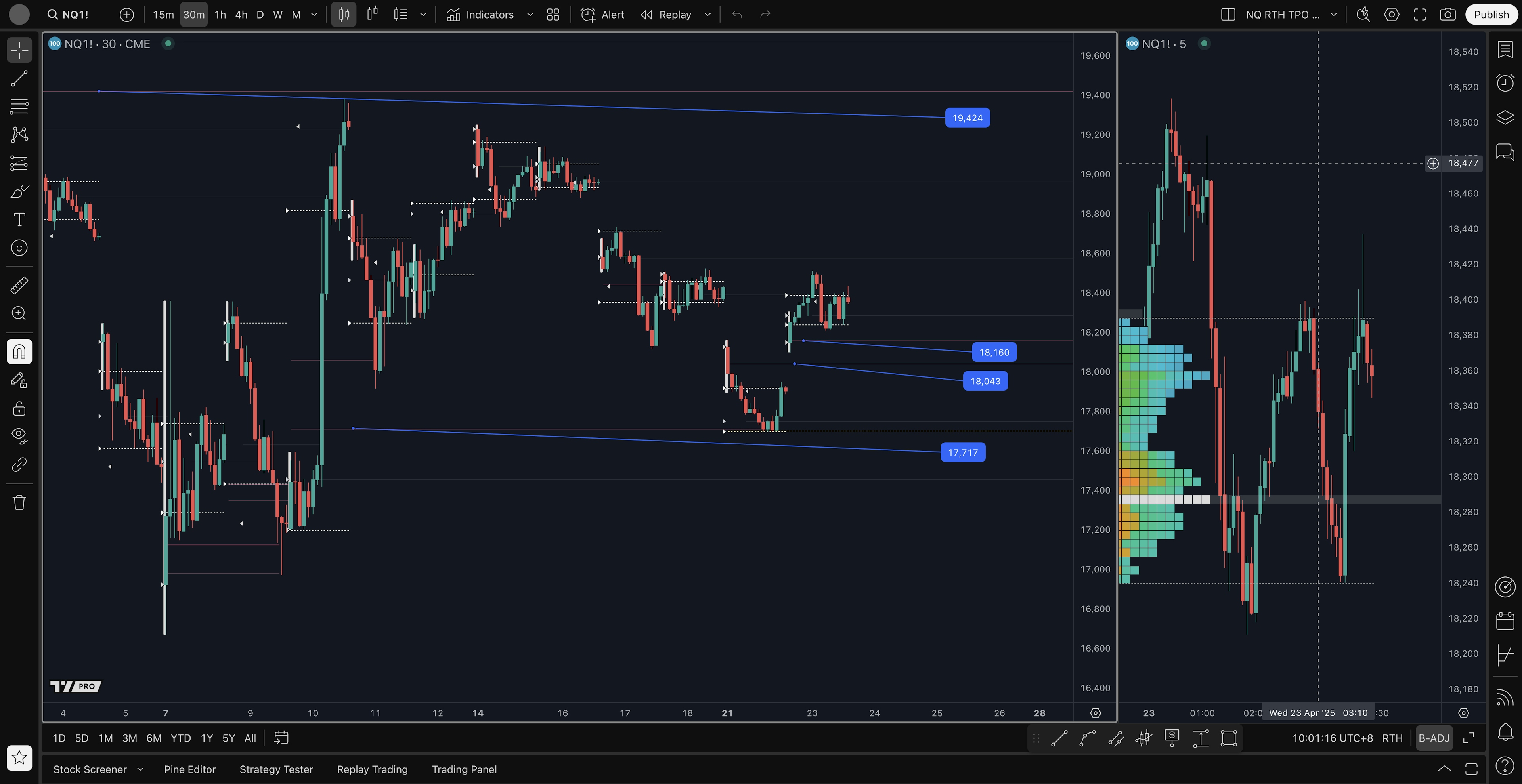Select the Text annotation tool
The width and height of the screenshot is (1522, 784).
point(19,219)
